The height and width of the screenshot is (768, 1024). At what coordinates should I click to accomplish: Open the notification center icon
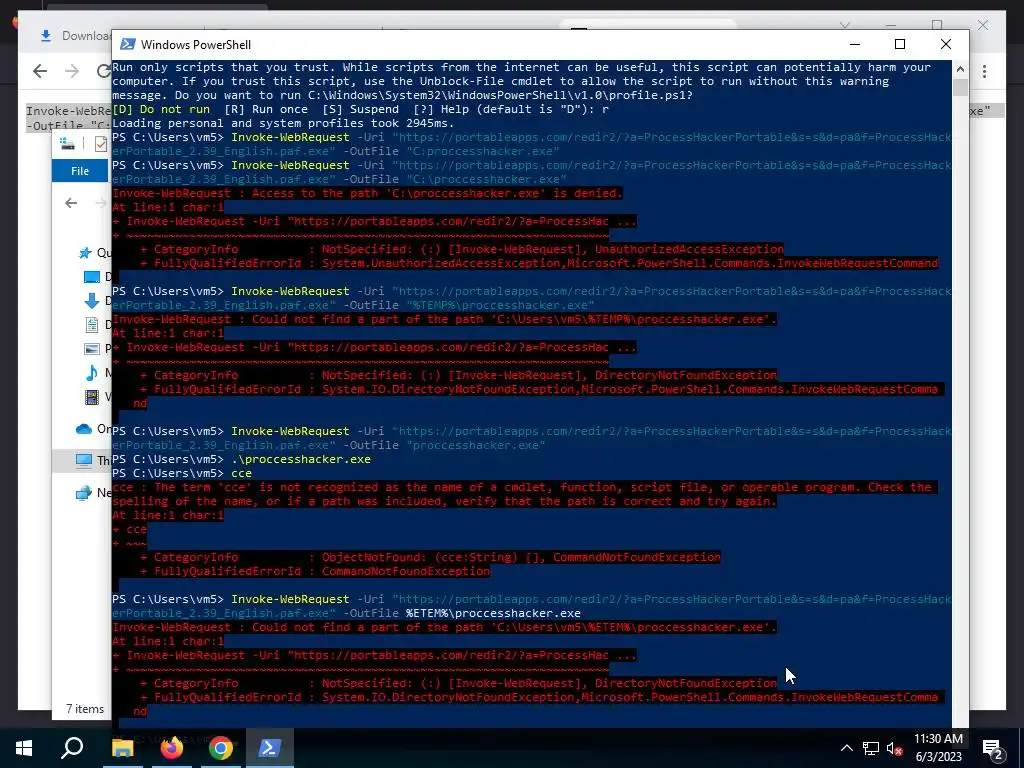[993, 748]
